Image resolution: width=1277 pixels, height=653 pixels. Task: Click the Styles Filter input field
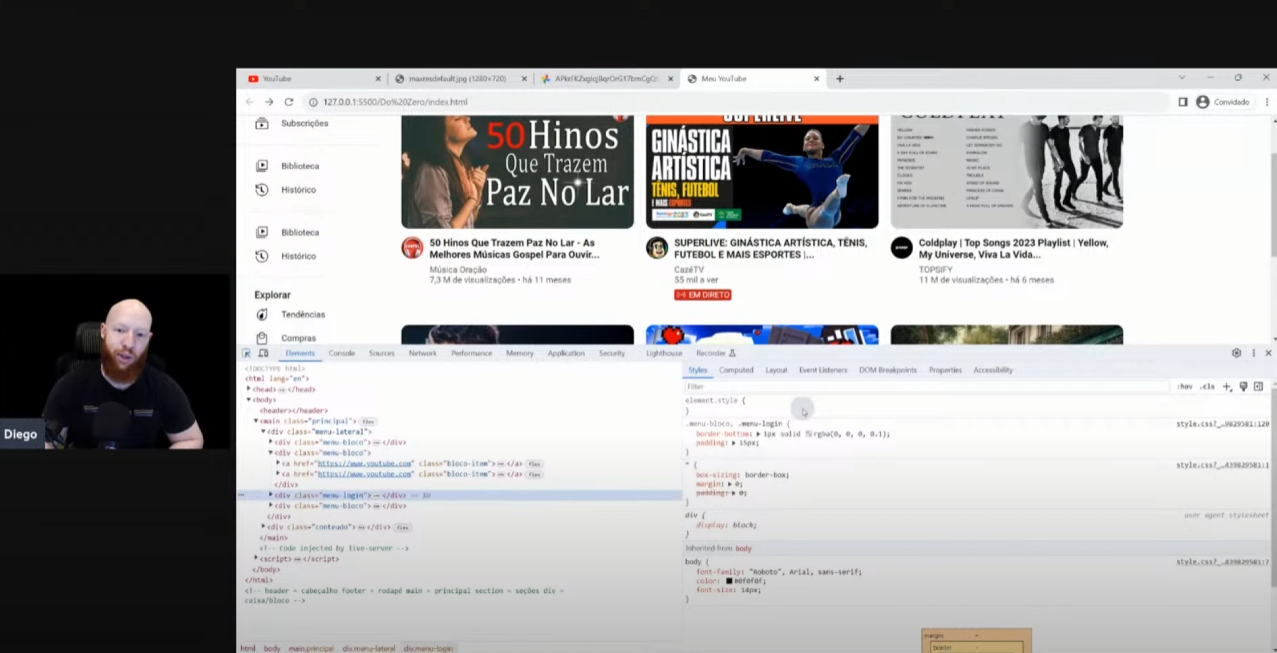(926, 386)
